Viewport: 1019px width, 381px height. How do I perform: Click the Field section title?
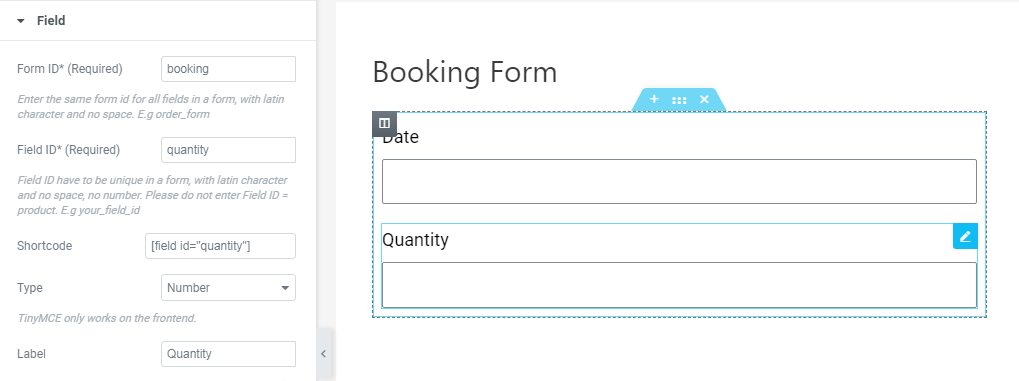click(51, 21)
